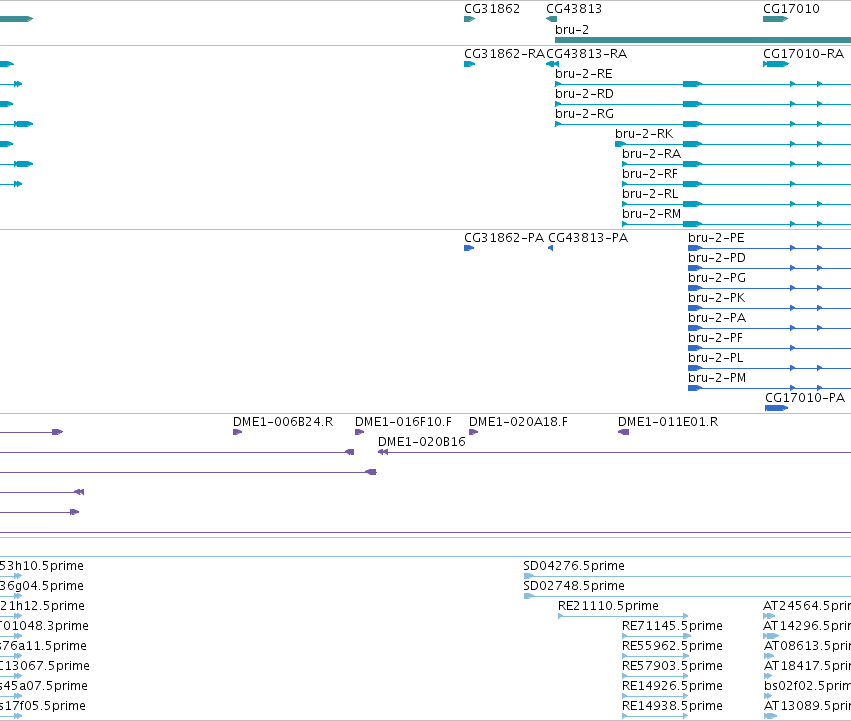This screenshot has width=851, height=721.
Task: Select the CG17010-RA transcript arrow glyph
Action: [x=776, y=64]
